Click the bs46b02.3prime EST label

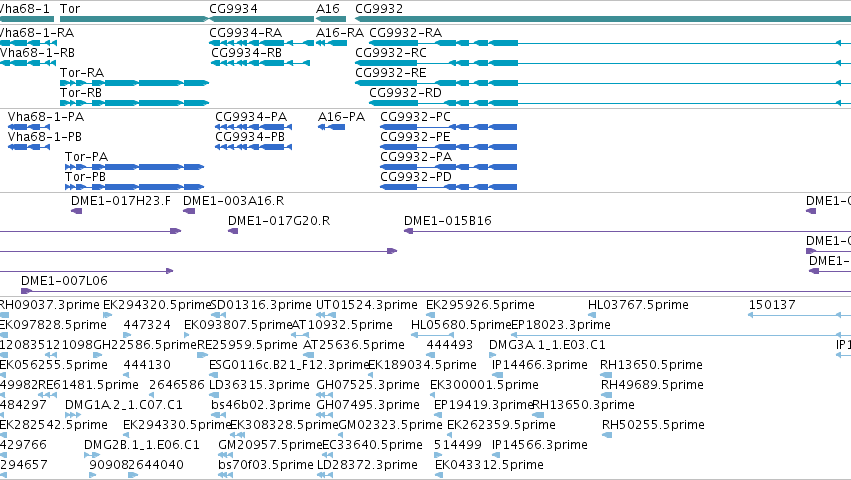point(261,405)
